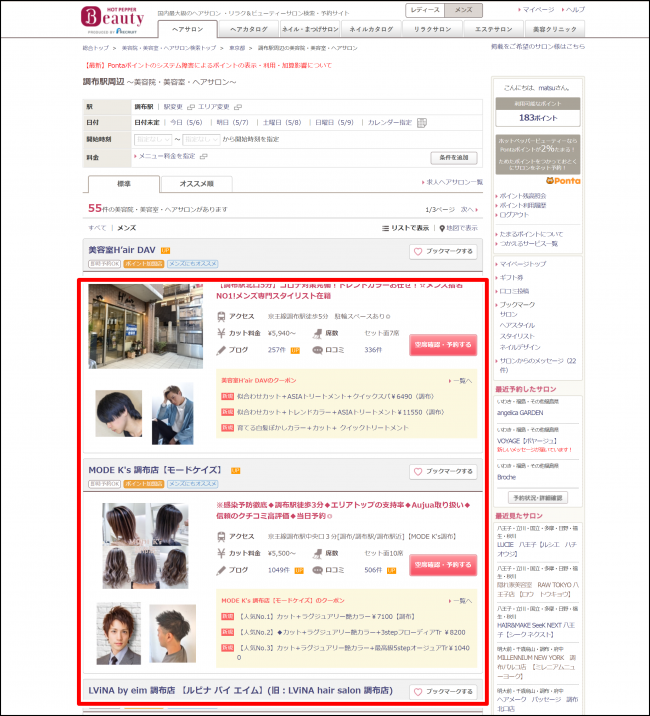Screen dimensions: 650x716
Task: Choose 明日 (5/7) date link
Action: 232,123
